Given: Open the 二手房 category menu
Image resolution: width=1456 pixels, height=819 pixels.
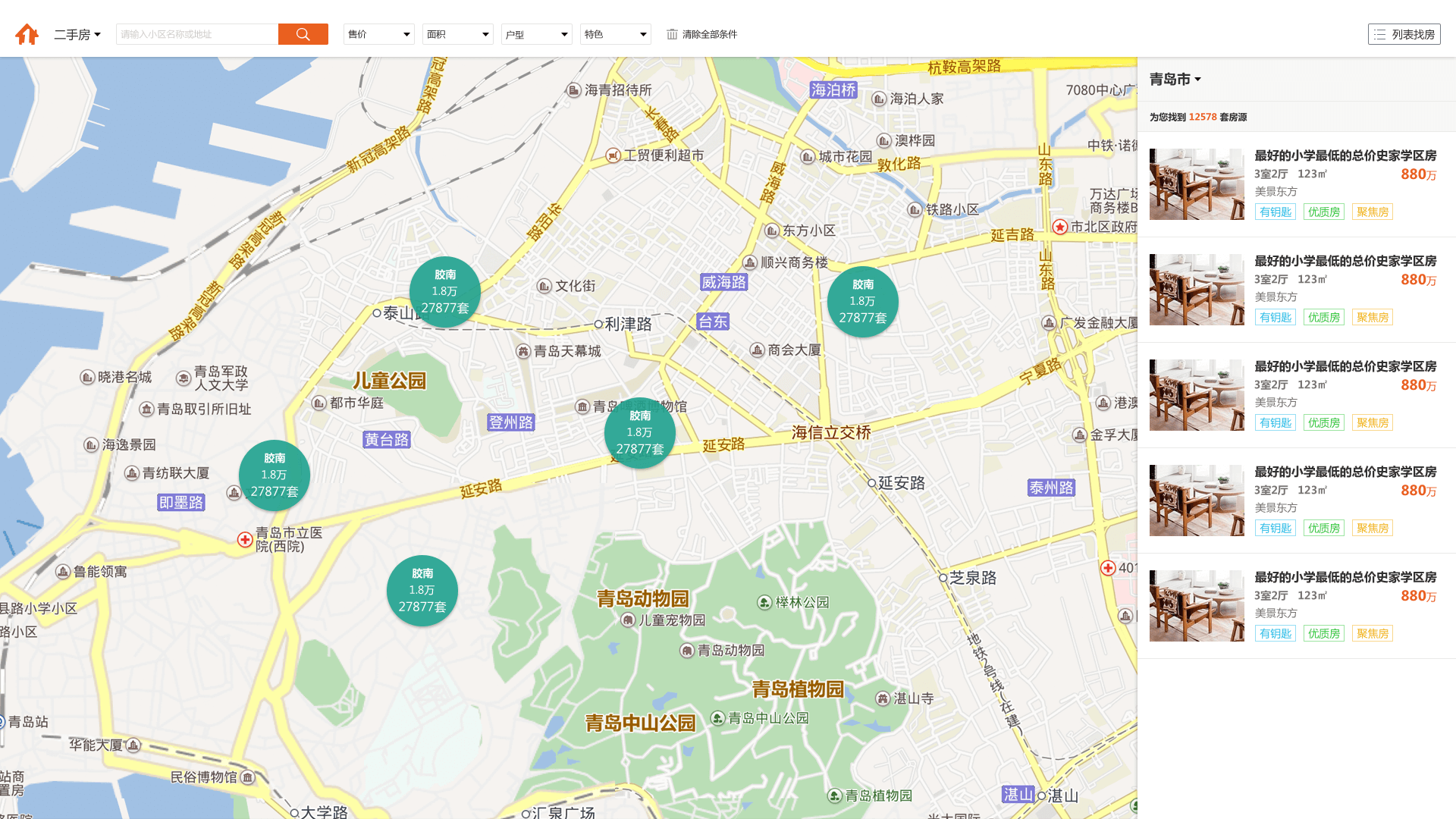Looking at the screenshot, I should 77,34.
